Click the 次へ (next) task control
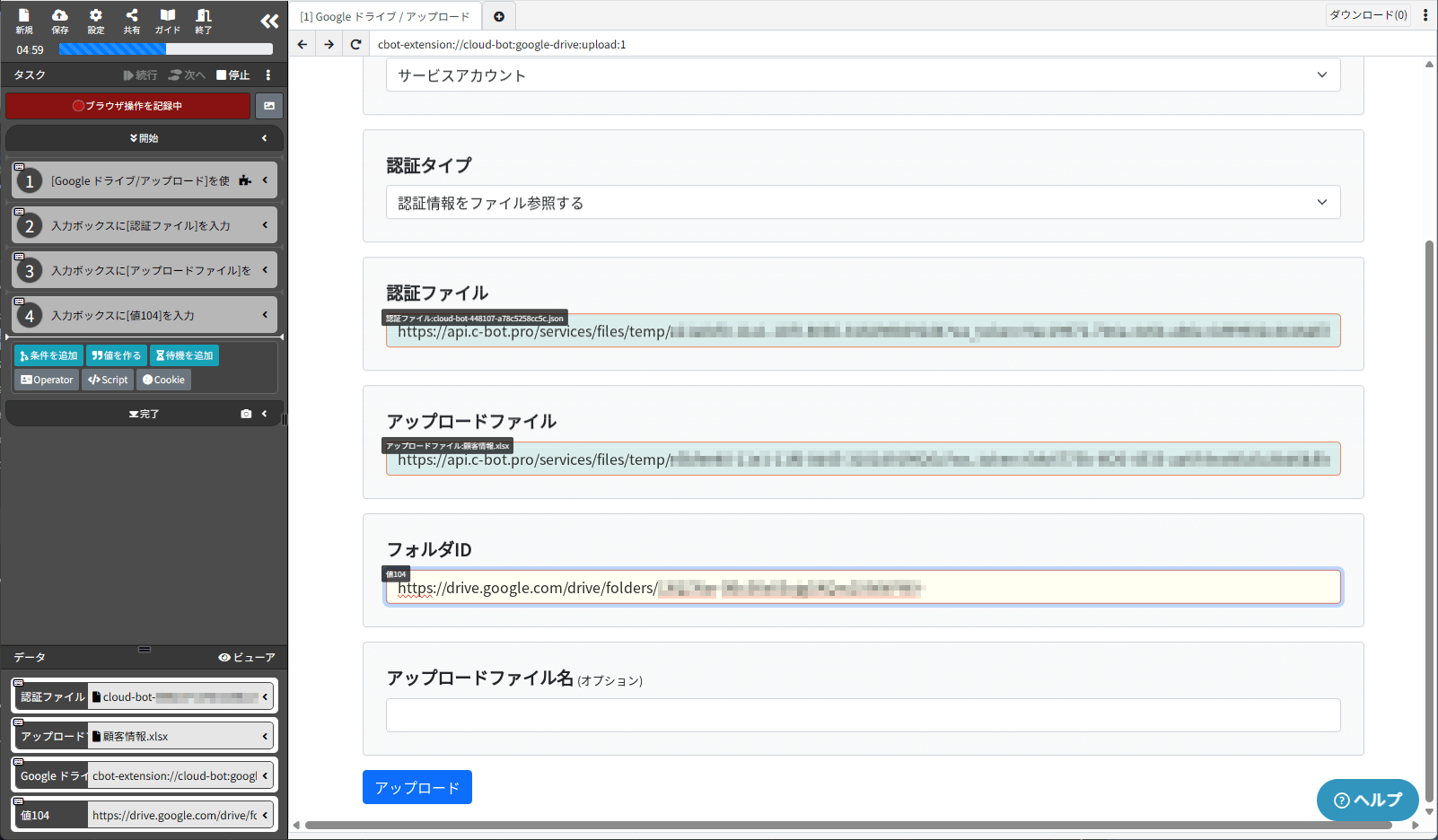1438x840 pixels. [x=188, y=75]
